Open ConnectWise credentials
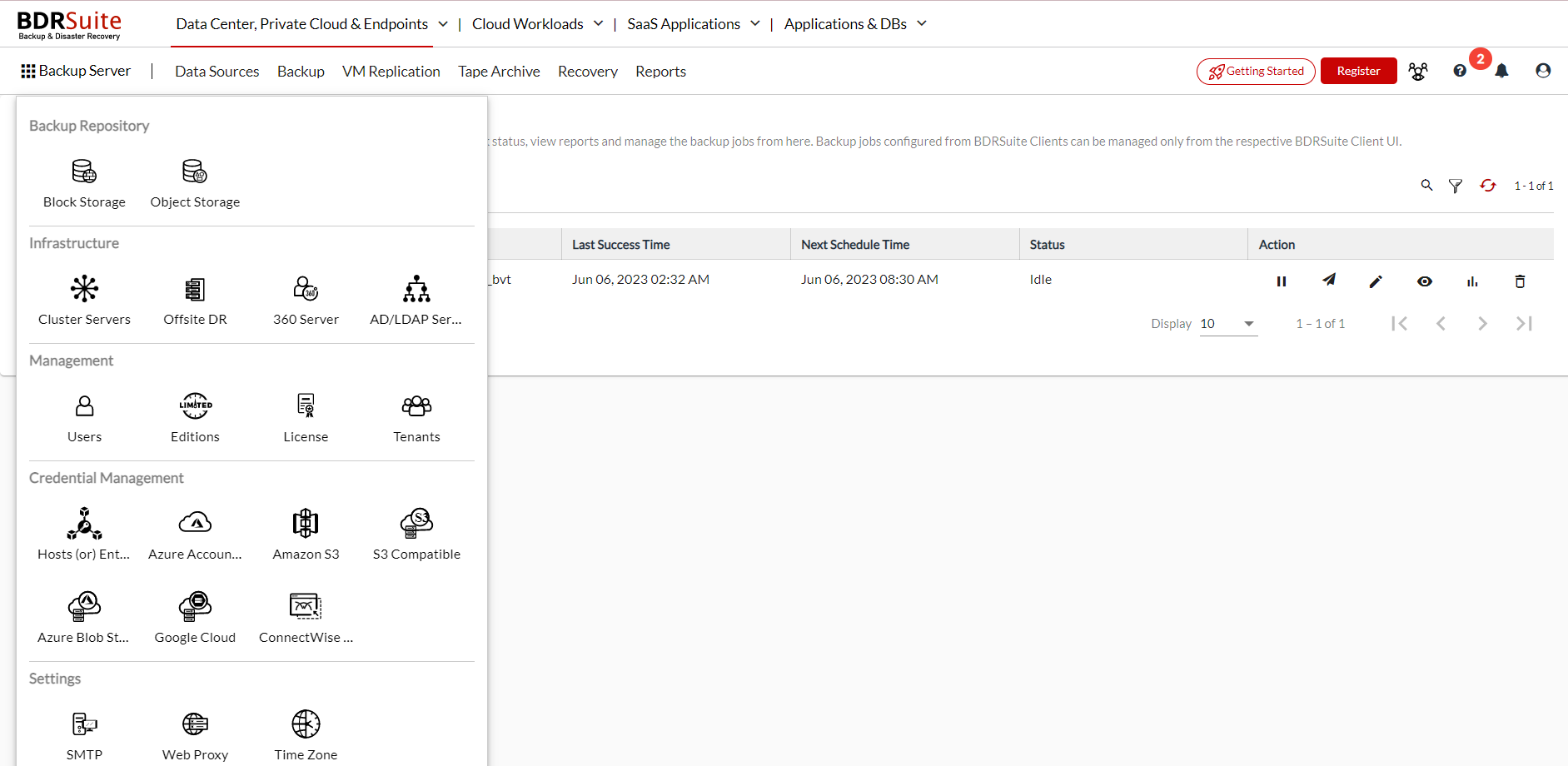Screen dimensions: 1568x766 tap(306, 619)
